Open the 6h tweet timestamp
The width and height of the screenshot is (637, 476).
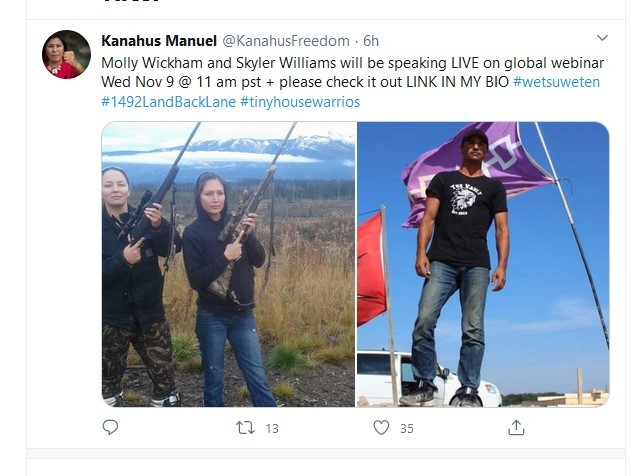coord(371,41)
